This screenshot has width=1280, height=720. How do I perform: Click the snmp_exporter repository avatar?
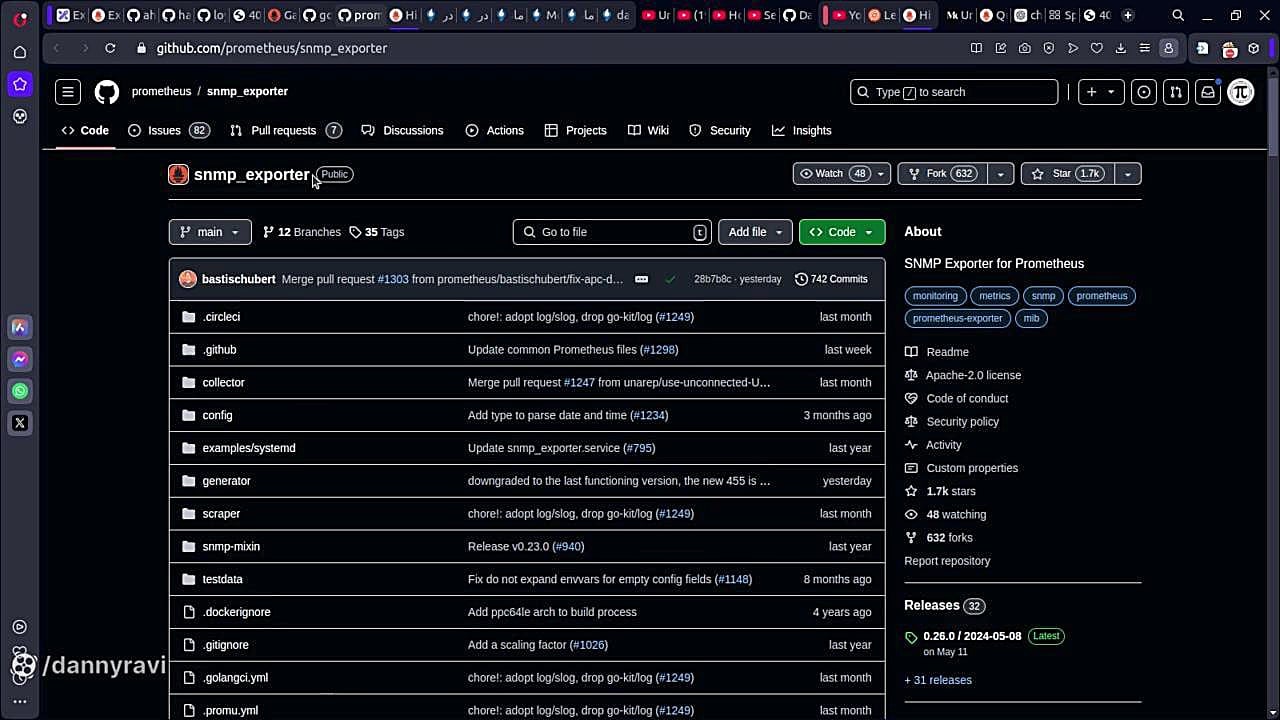tap(178, 175)
